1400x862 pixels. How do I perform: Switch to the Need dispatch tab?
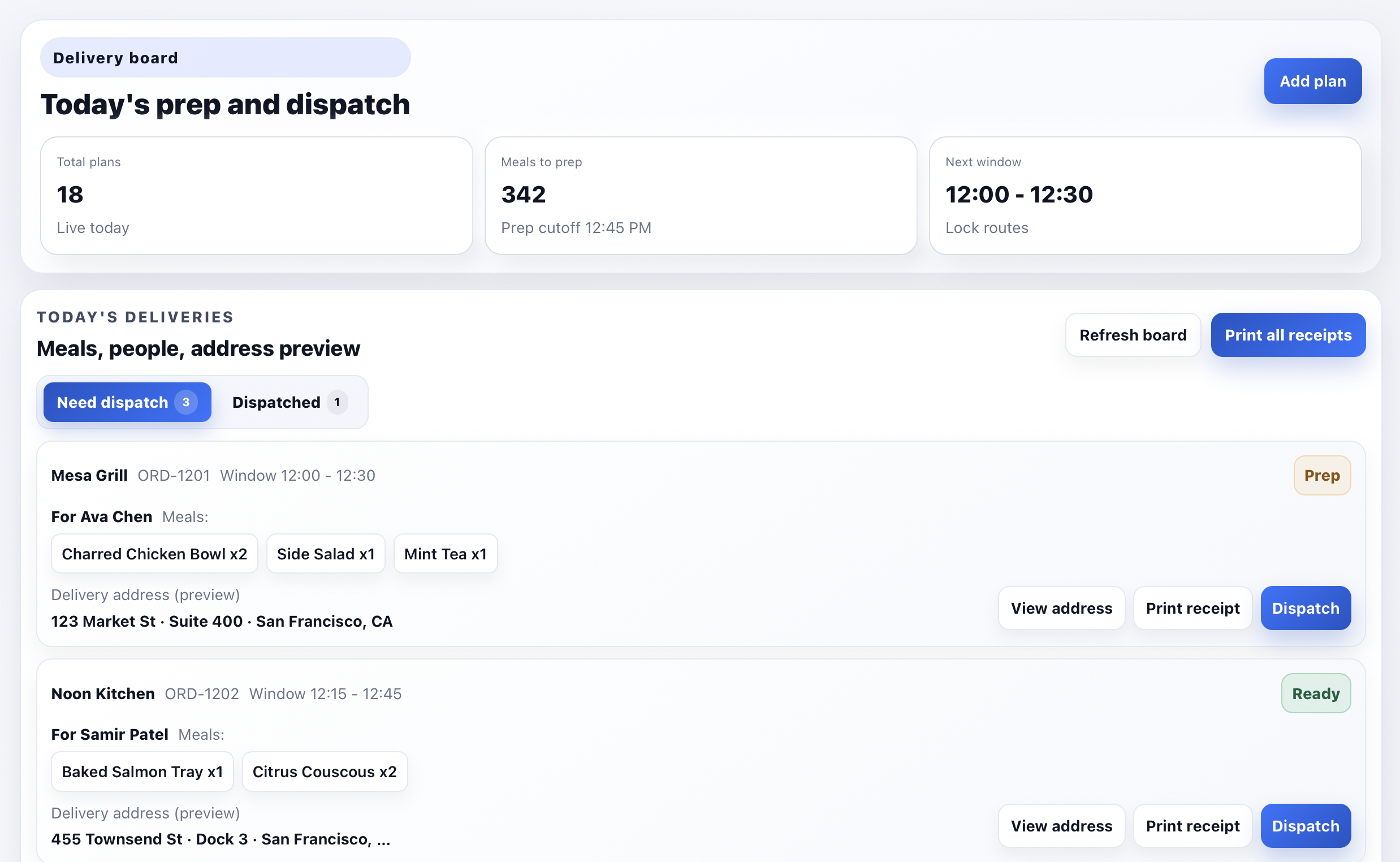tap(127, 402)
